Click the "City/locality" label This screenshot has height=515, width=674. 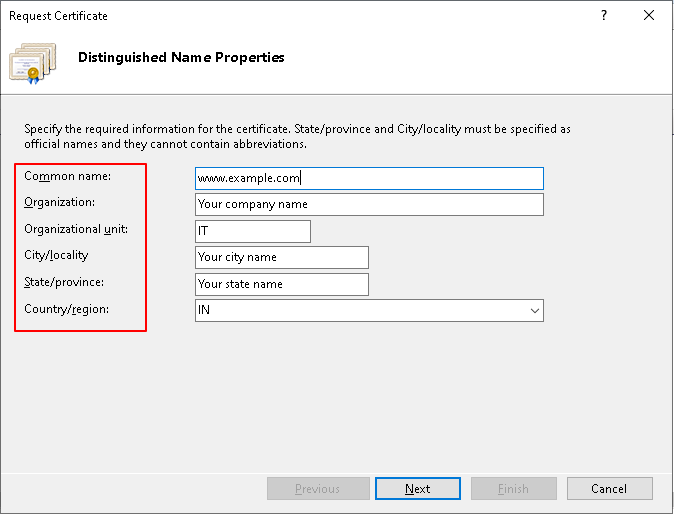(57, 256)
